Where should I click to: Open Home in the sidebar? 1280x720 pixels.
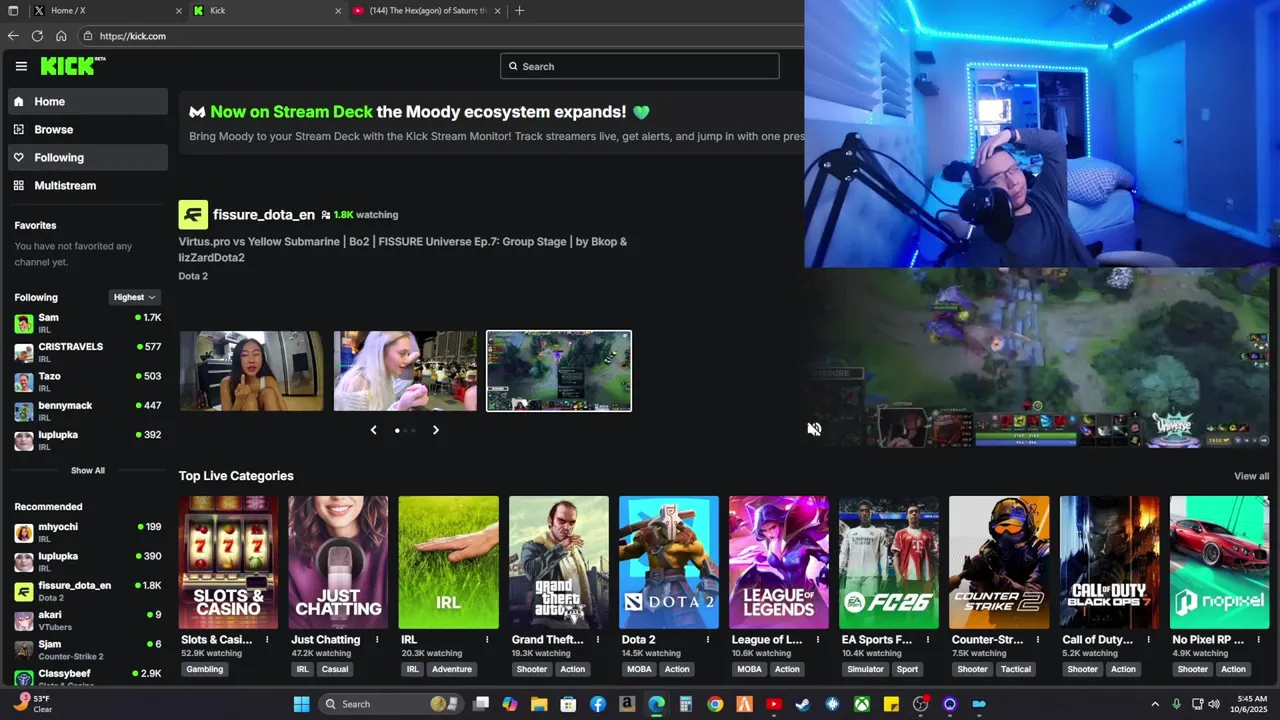(88, 101)
